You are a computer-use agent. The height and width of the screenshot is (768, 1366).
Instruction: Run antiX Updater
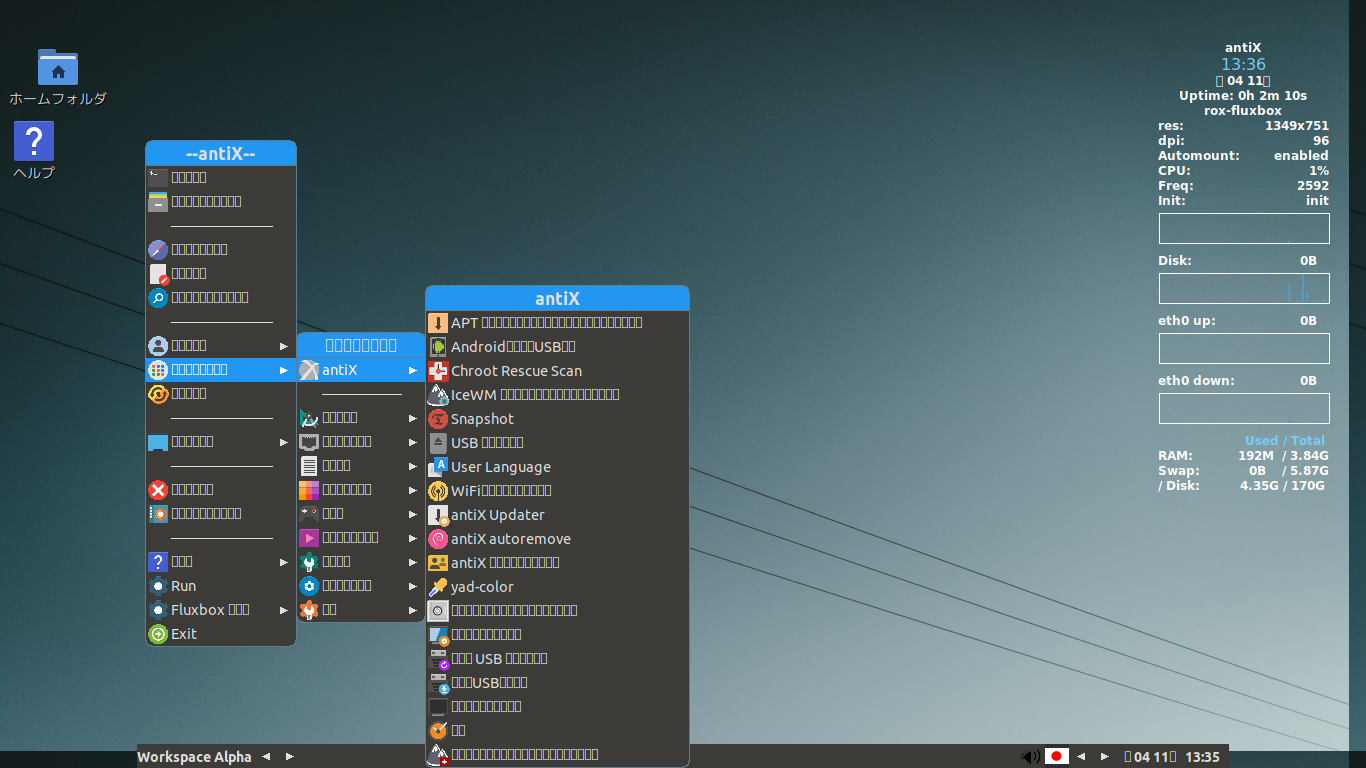557,514
